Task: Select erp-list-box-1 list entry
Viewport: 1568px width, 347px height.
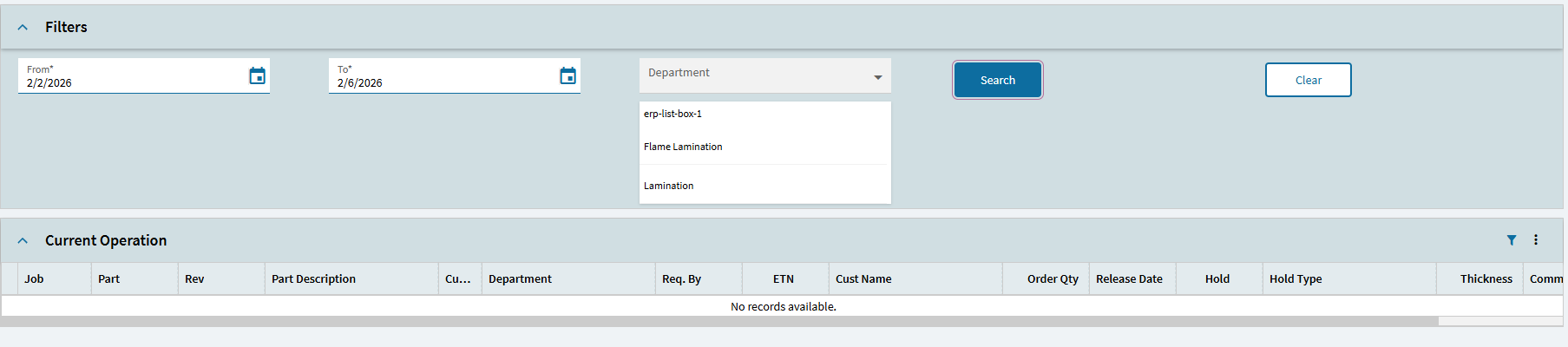Action: click(673, 114)
